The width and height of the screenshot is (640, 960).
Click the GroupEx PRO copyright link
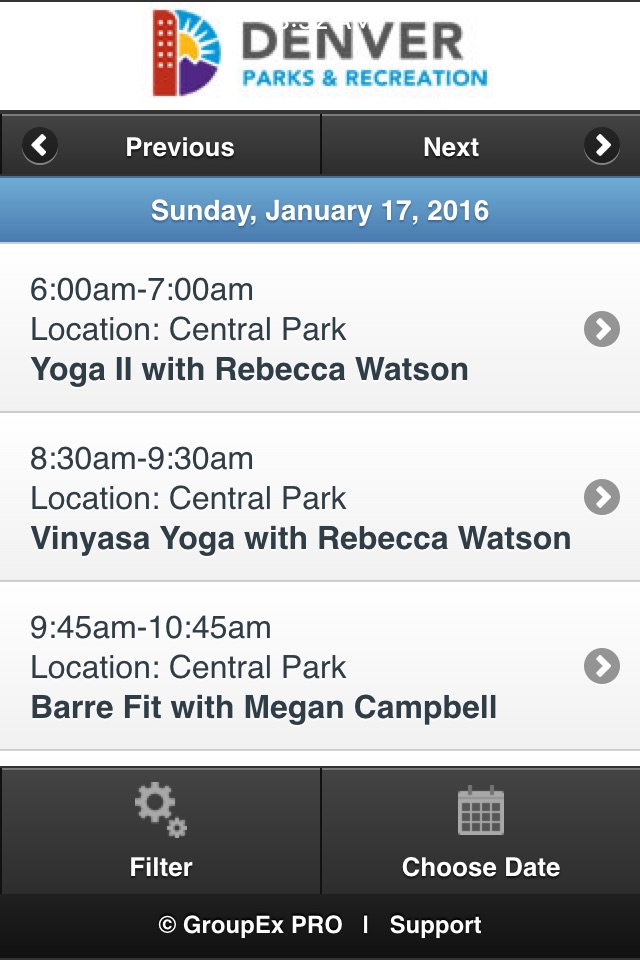250,924
